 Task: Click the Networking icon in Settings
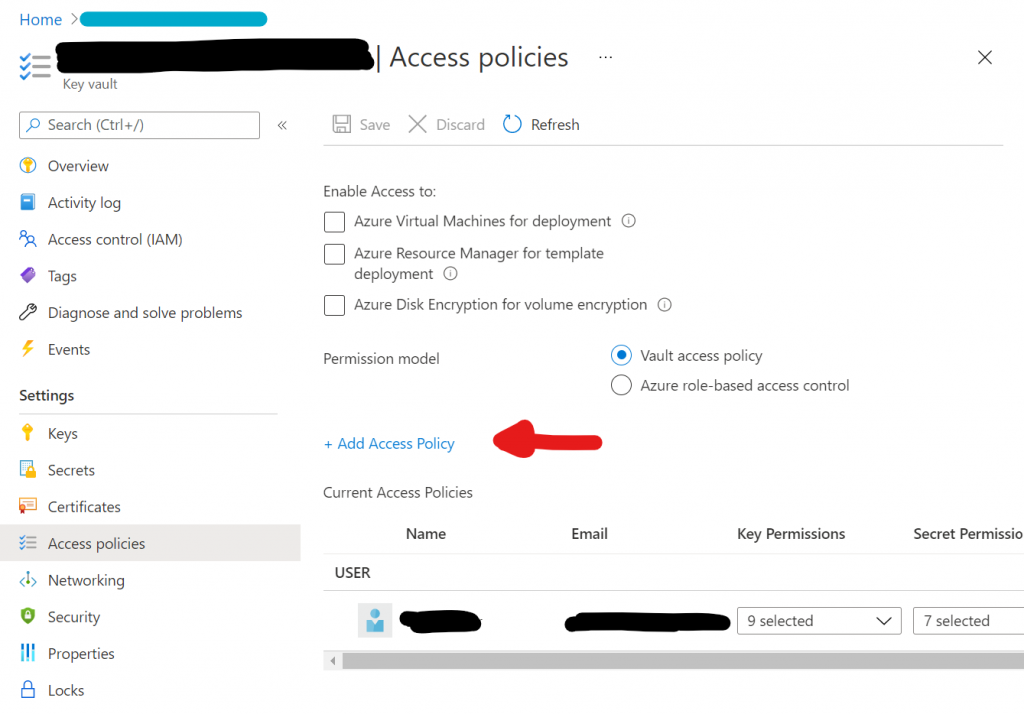click(x=28, y=579)
